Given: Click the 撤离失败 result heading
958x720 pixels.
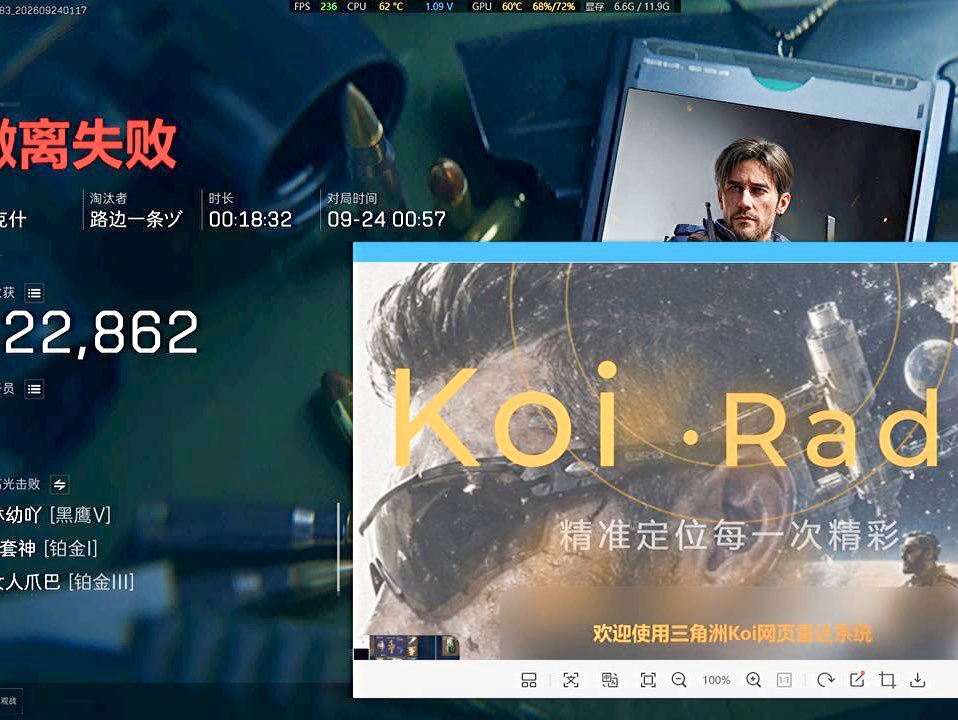Looking at the screenshot, I should point(87,144).
